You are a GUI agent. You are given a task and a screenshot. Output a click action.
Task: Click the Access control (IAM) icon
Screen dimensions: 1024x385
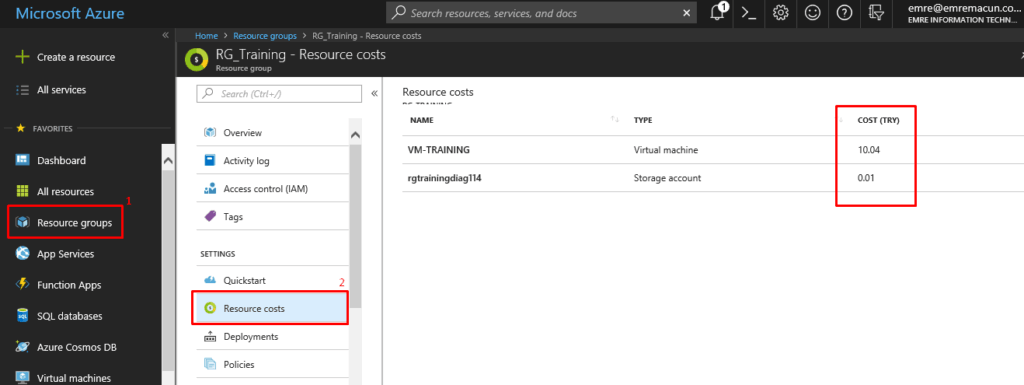point(210,189)
